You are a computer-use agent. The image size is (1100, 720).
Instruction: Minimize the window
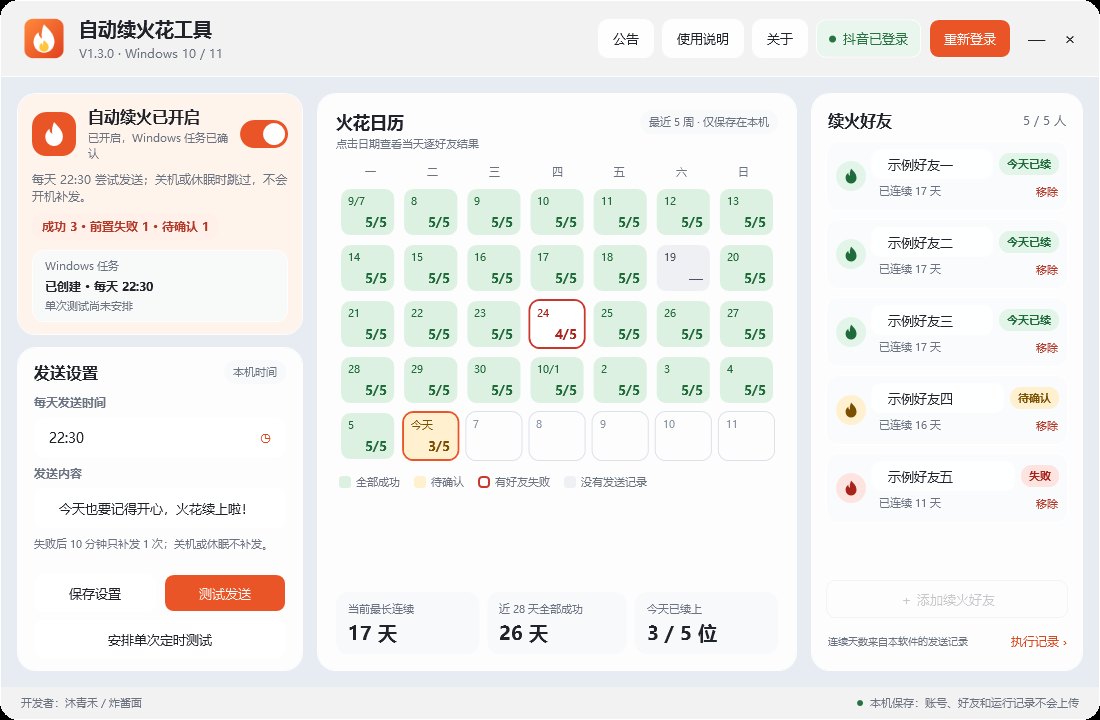tap(1036, 39)
